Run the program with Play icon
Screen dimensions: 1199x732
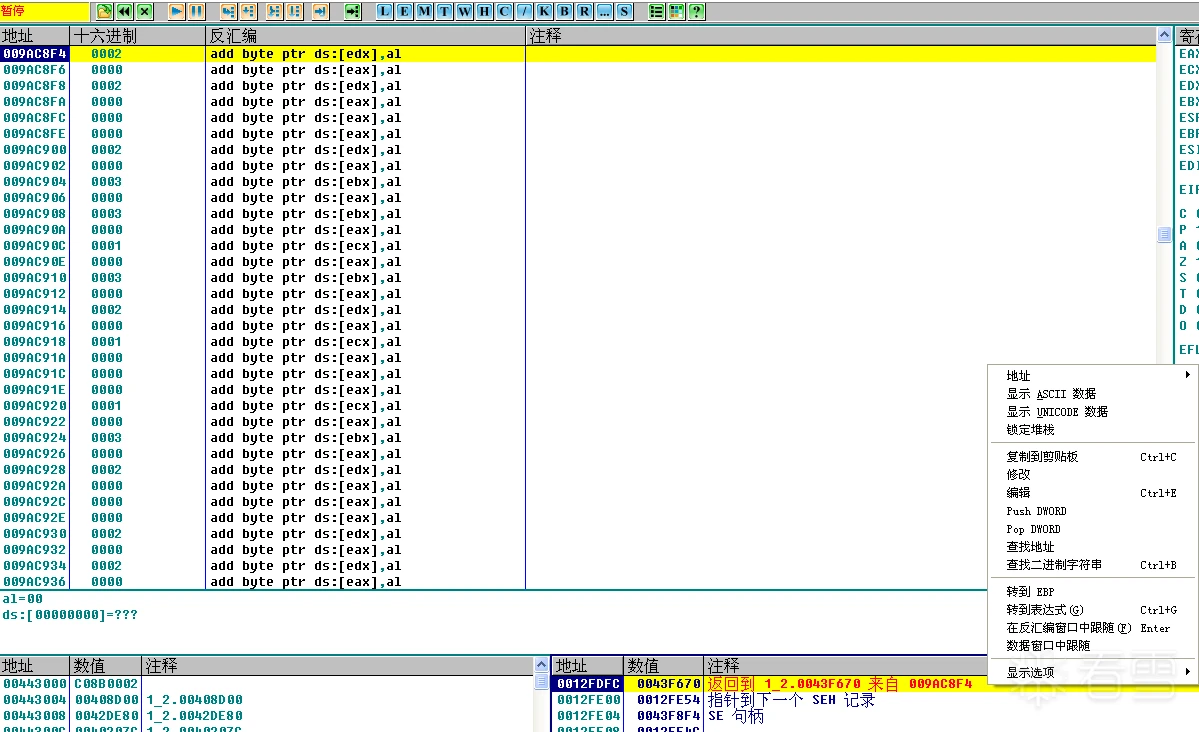pyautogui.click(x=176, y=12)
